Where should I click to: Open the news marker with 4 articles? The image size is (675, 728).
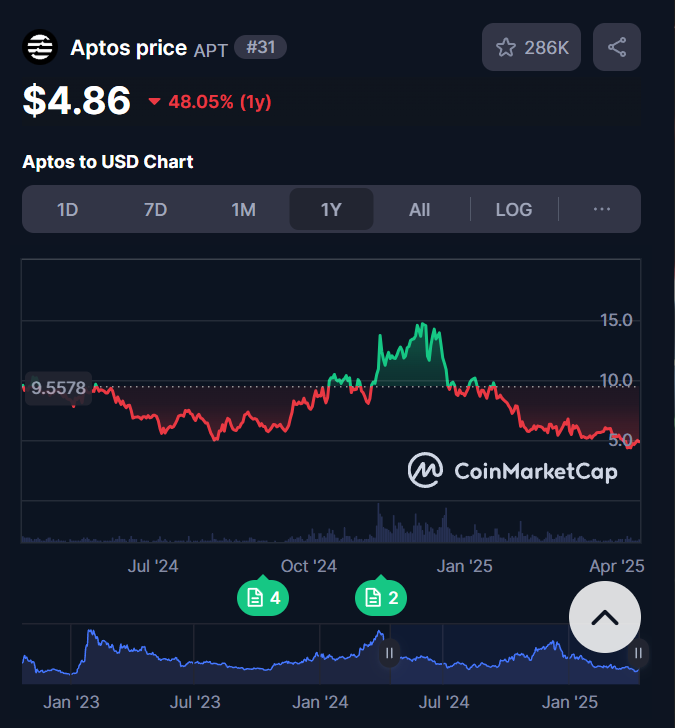tap(263, 597)
